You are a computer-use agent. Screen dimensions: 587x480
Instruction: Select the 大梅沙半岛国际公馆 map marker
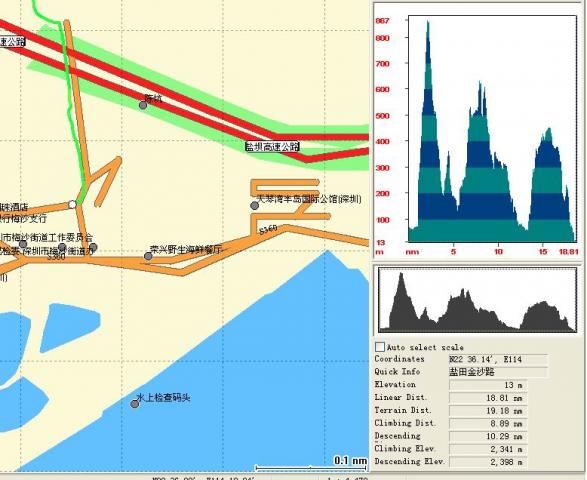[x=255, y=206]
